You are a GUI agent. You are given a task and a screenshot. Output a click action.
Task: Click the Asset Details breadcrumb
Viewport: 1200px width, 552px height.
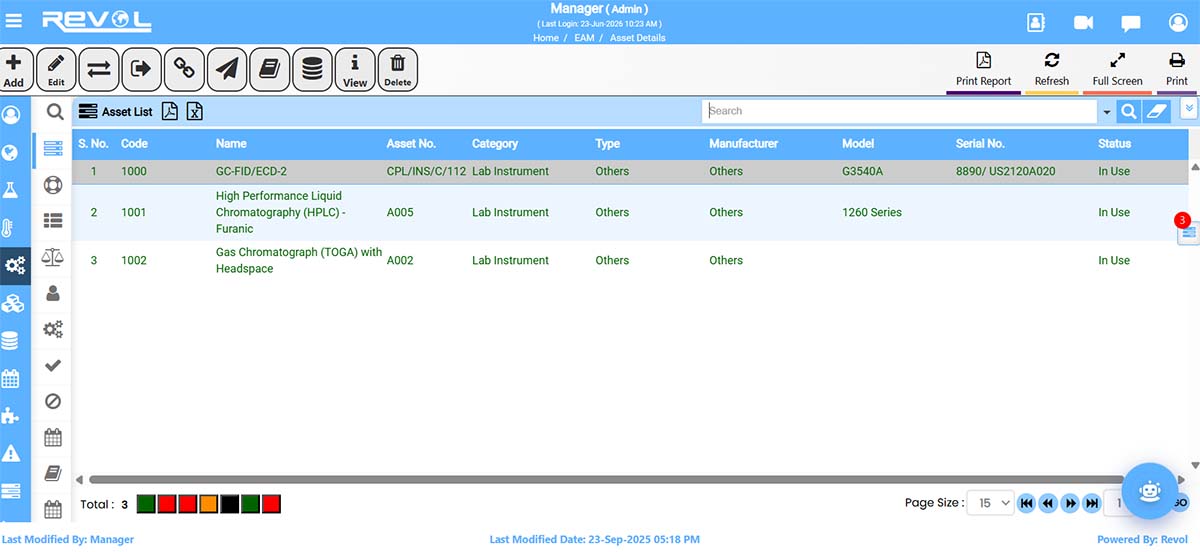click(x=637, y=38)
